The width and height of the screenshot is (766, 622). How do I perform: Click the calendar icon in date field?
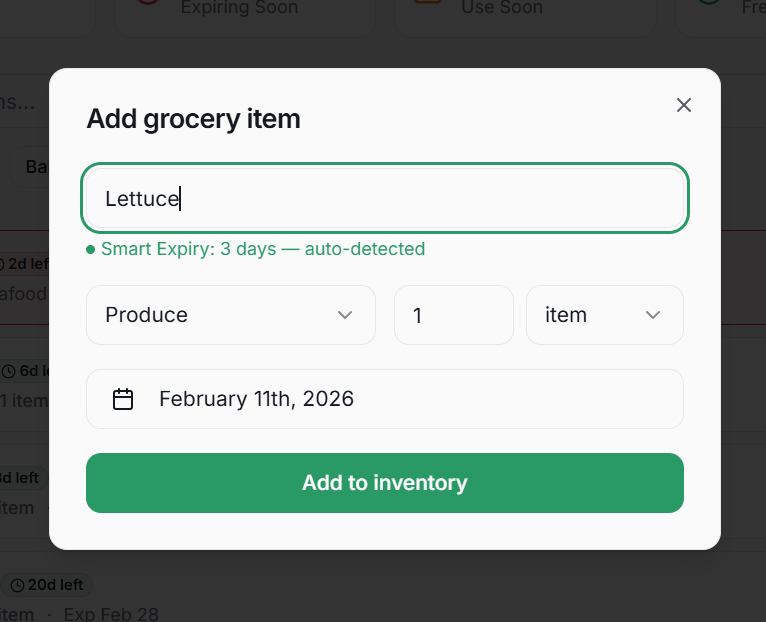pos(123,399)
